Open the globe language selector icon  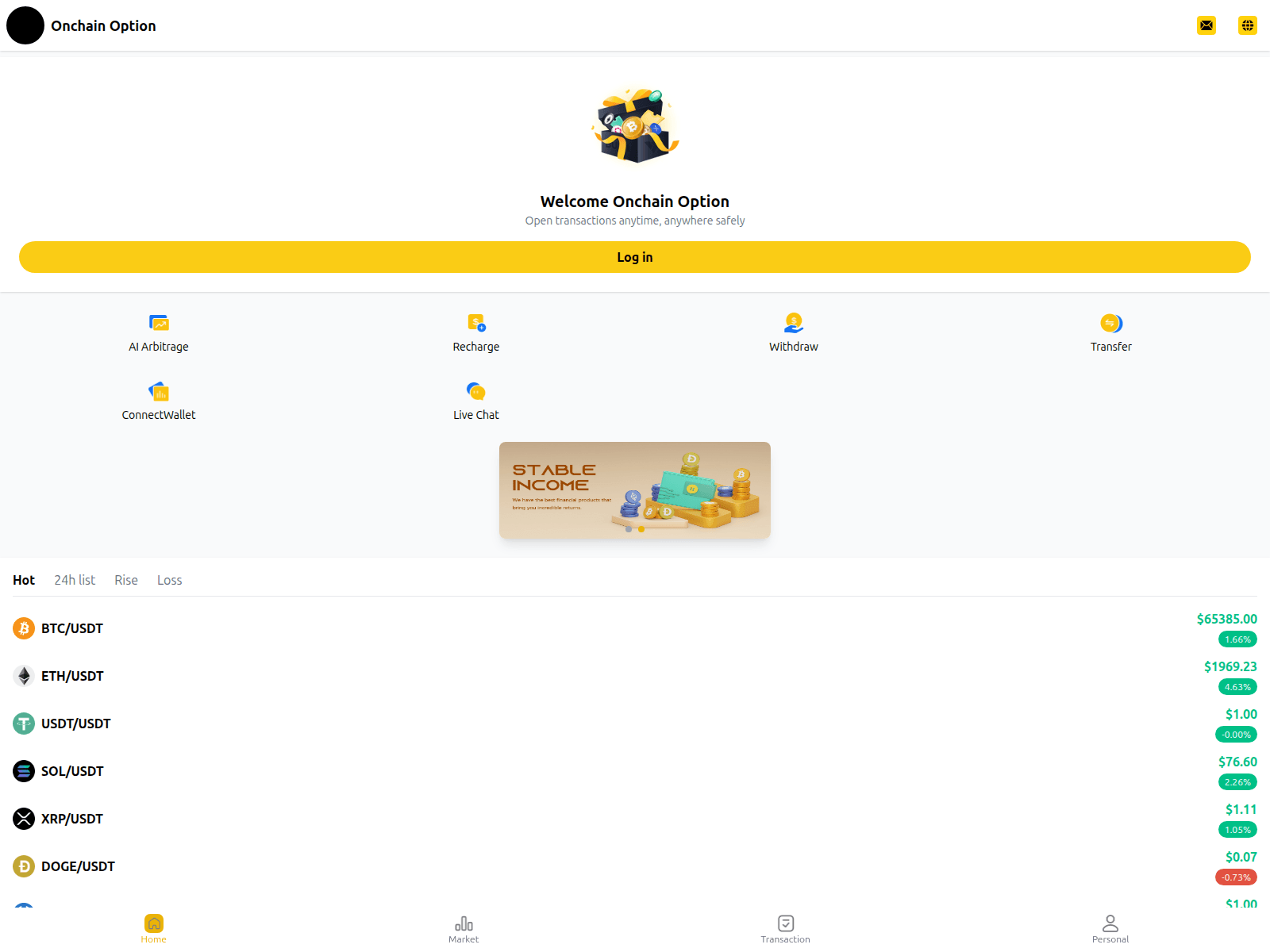(1248, 25)
